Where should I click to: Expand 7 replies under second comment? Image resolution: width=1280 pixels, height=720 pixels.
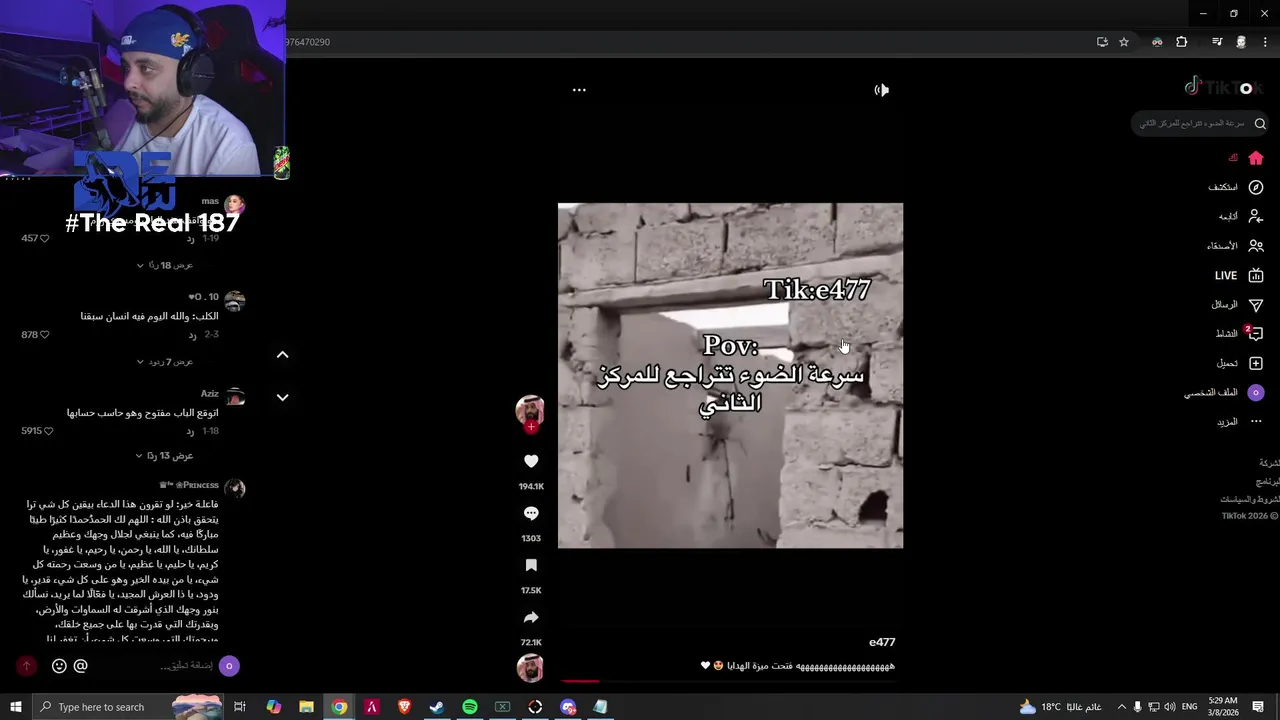coord(166,361)
